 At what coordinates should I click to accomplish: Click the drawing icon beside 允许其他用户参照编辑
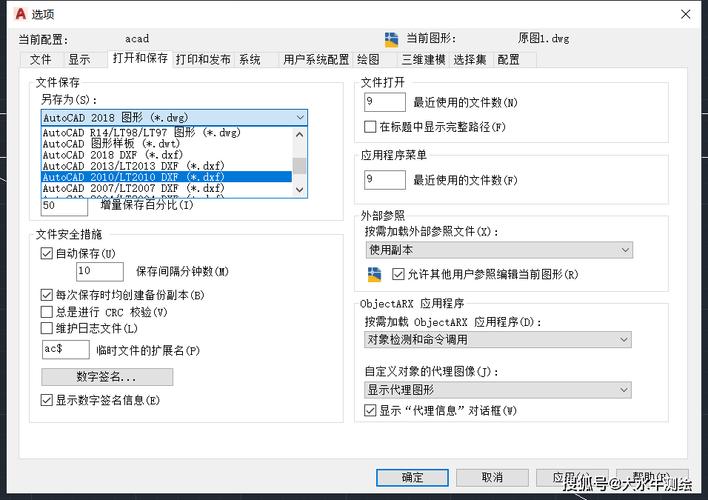coord(374,274)
